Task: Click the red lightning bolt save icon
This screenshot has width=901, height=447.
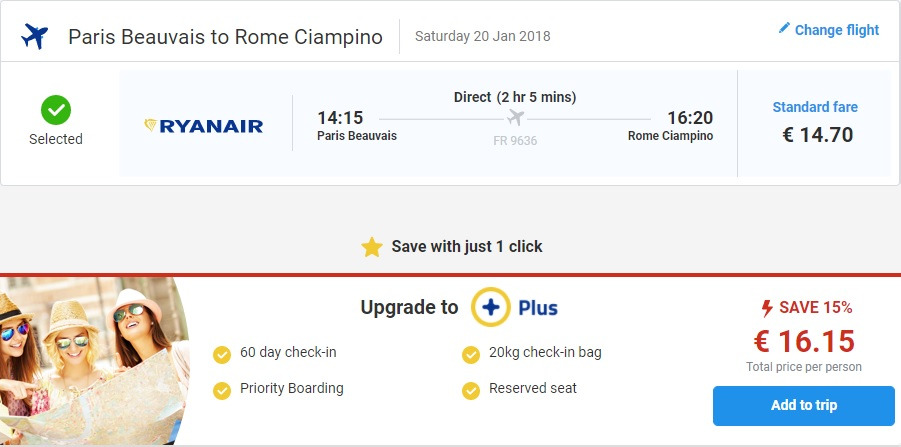Action: click(768, 307)
